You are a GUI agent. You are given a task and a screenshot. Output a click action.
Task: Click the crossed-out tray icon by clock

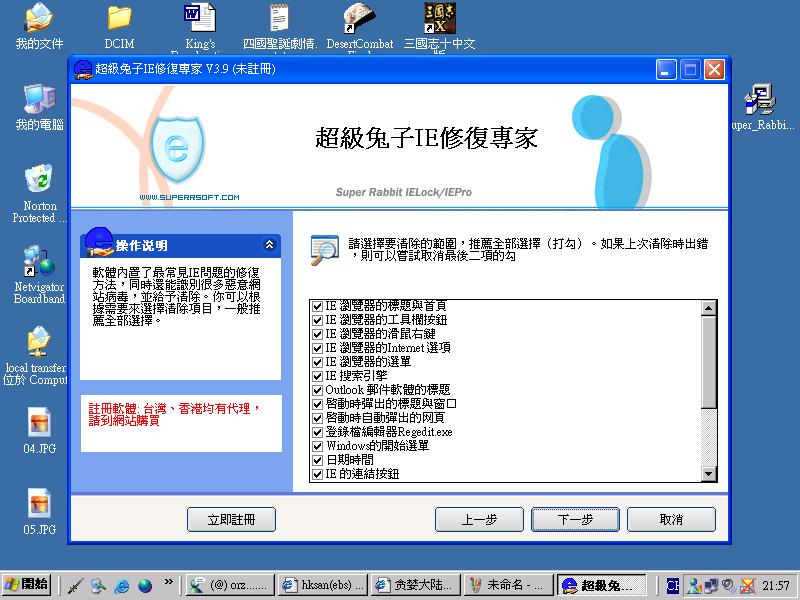[747, 586]
